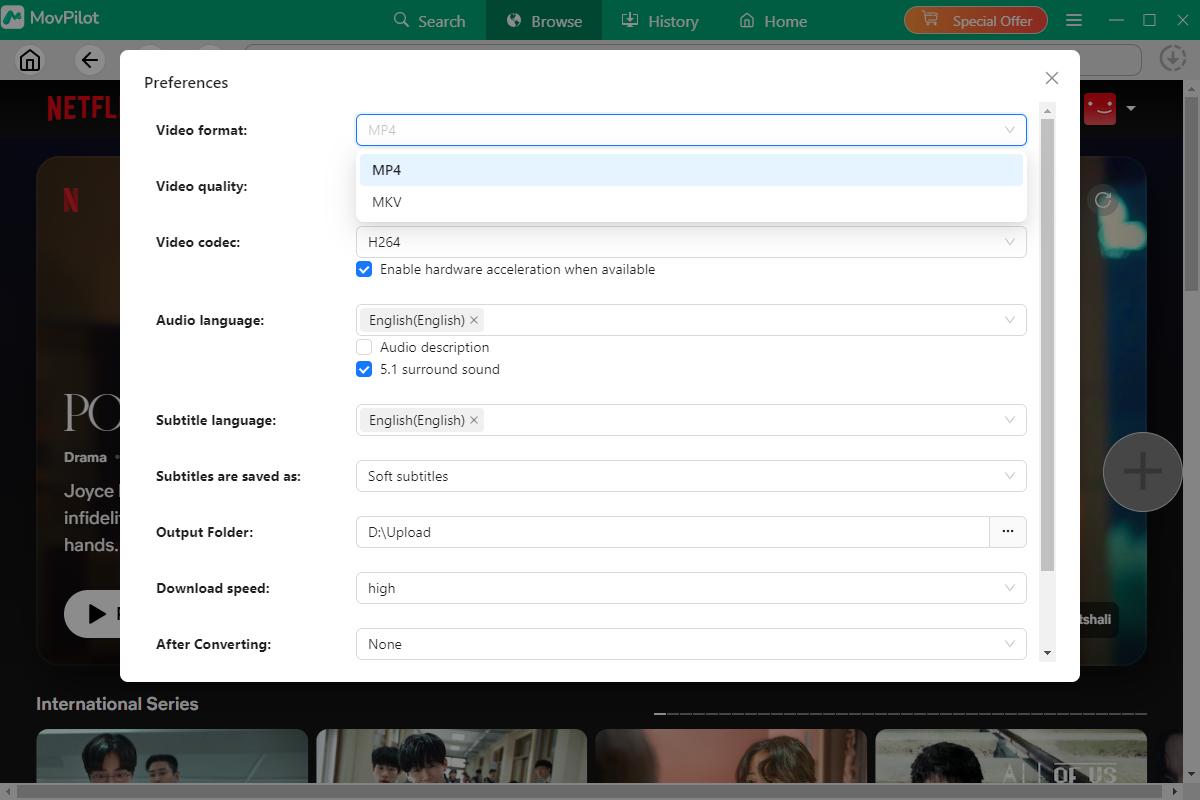Toggle Enable hardware acceleration checkbox
Viewport: 1200px width, 800px height.
(x=364, y=269)
